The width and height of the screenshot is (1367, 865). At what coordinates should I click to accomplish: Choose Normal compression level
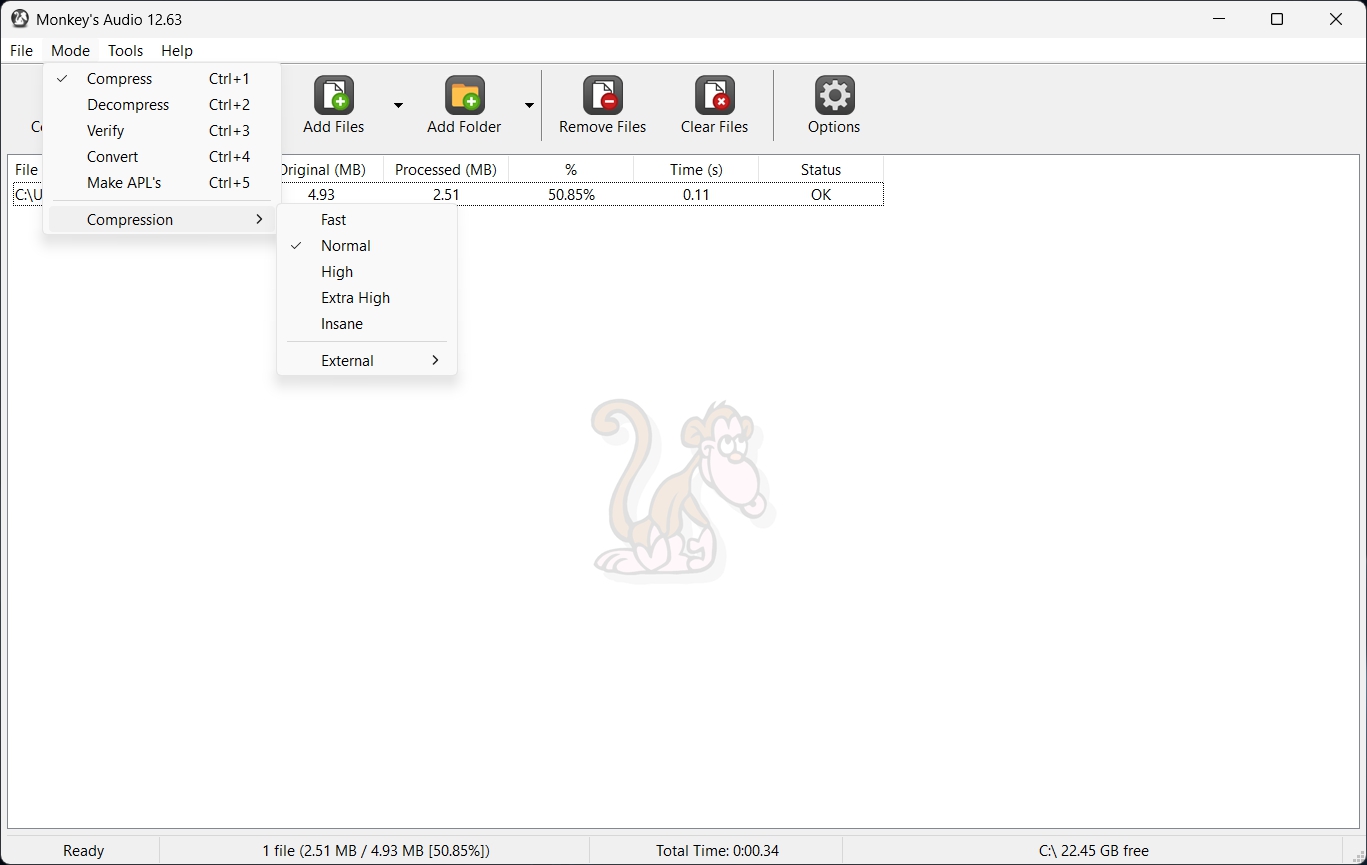[x=367, y=246]
